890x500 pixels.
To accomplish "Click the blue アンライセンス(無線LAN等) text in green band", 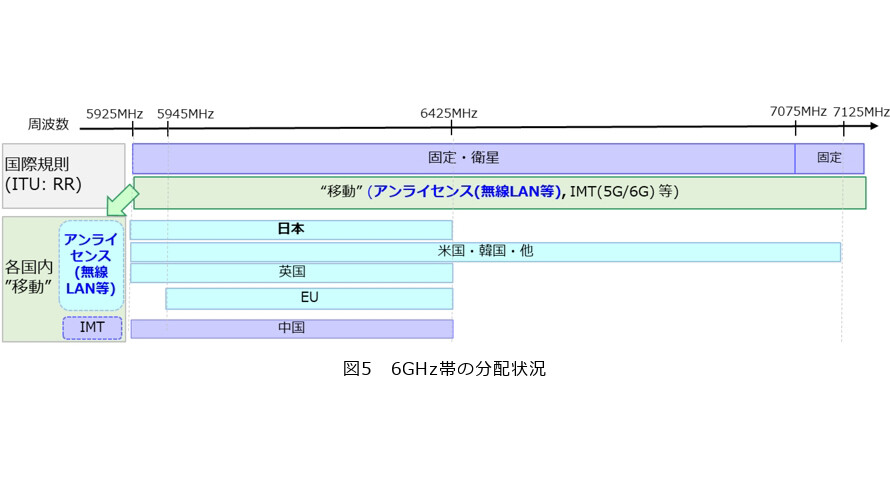I will click(x=465, y=192).
